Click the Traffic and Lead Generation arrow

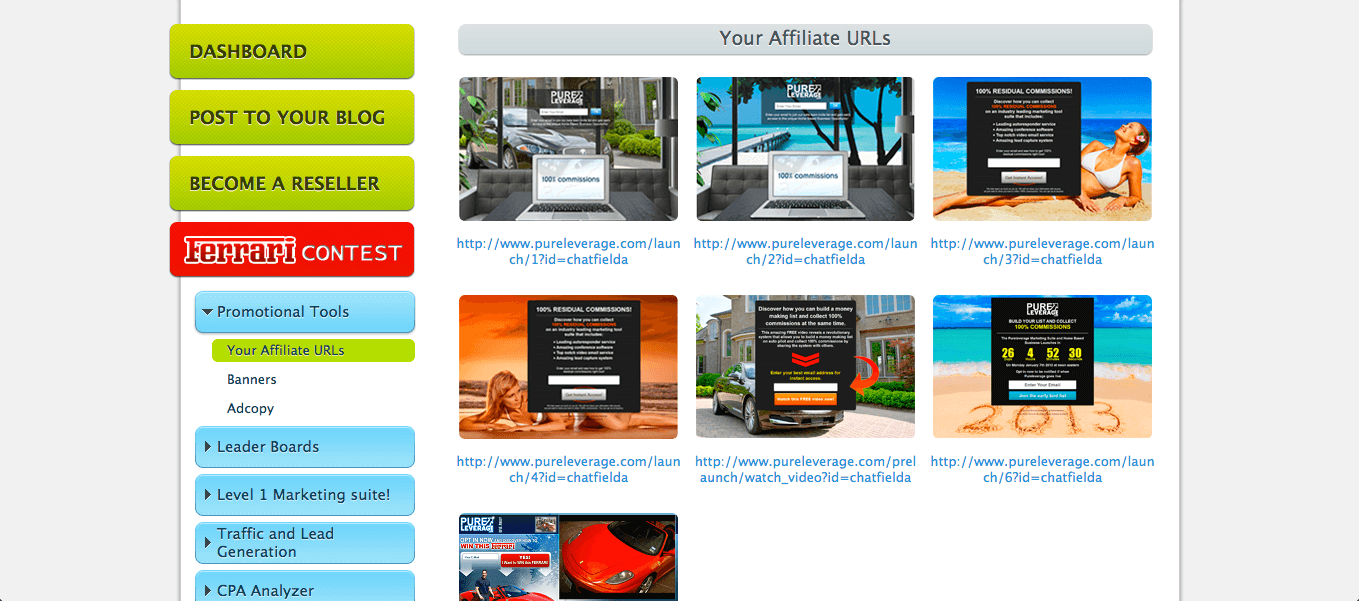pyautogui.click(x=208, y=543)
